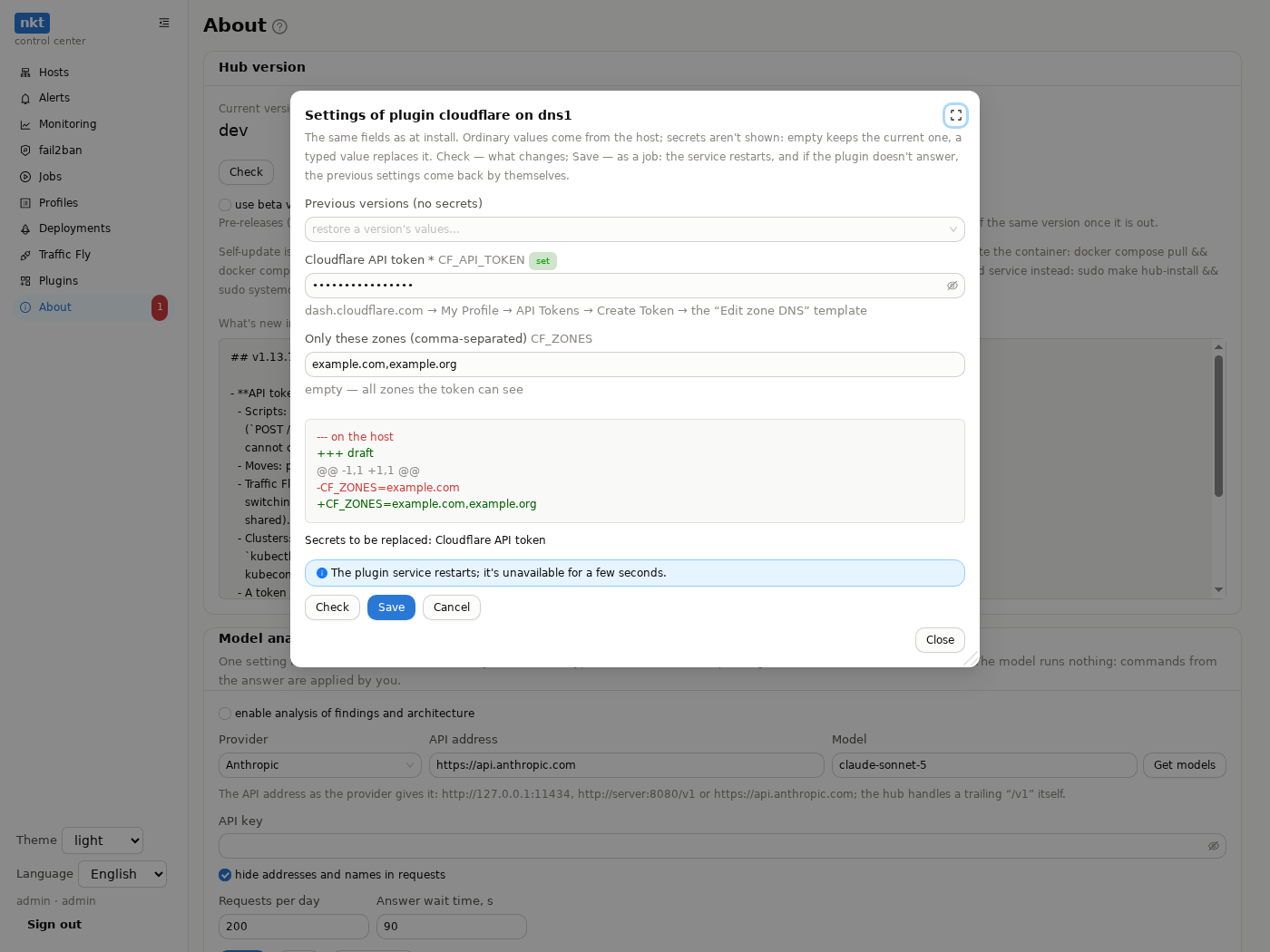Collapse the sidebar menu
Screen dimensions: 1270x952
coord(164,23)
